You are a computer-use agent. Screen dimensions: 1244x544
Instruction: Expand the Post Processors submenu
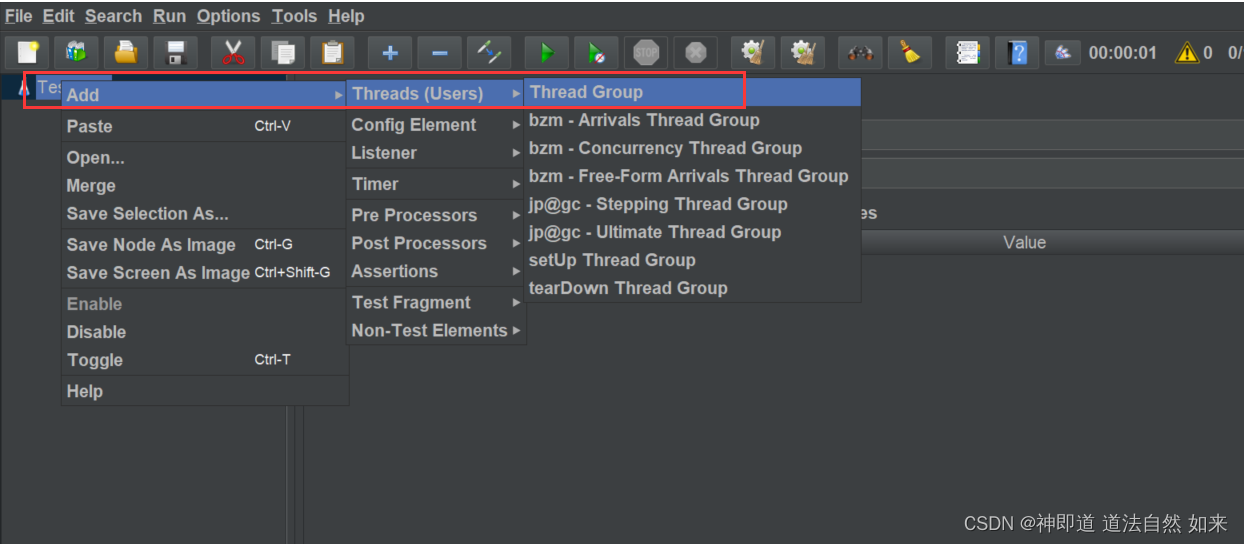coord(435,243)
